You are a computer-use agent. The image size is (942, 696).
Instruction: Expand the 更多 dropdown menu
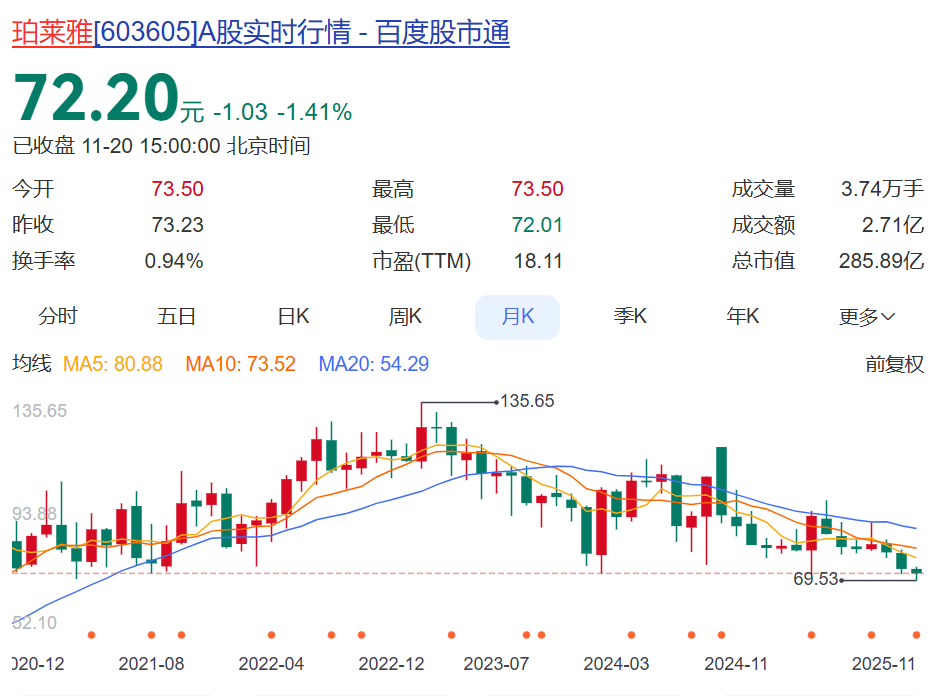pyautogui.click(x=866, y=317)
